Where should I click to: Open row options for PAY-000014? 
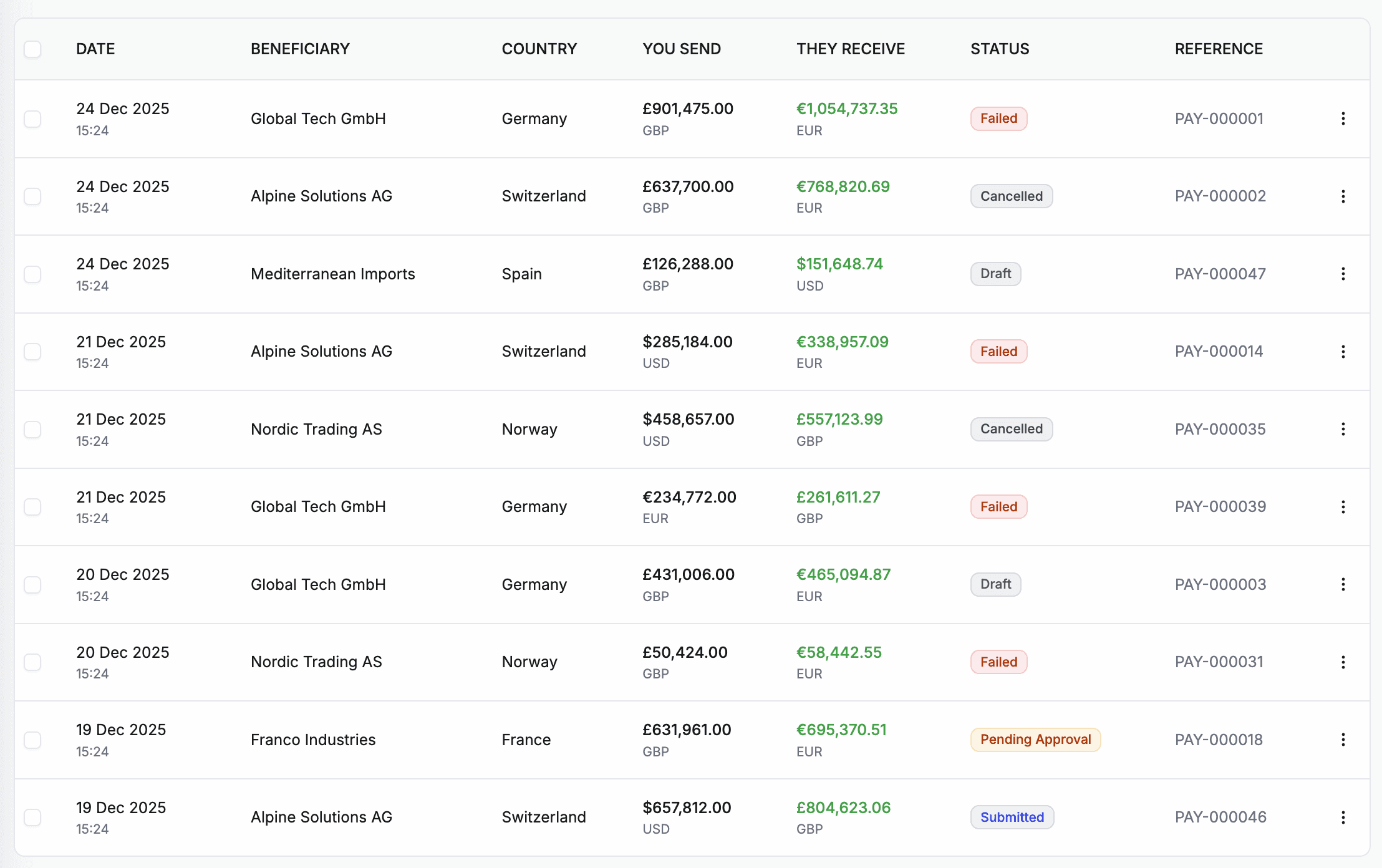(1343, 352)
